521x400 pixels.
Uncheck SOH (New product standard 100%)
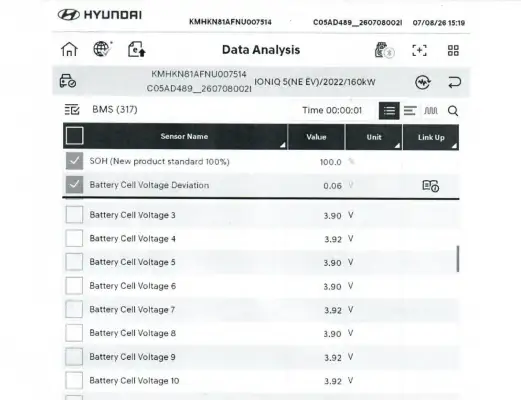click(x=74, y=161)
